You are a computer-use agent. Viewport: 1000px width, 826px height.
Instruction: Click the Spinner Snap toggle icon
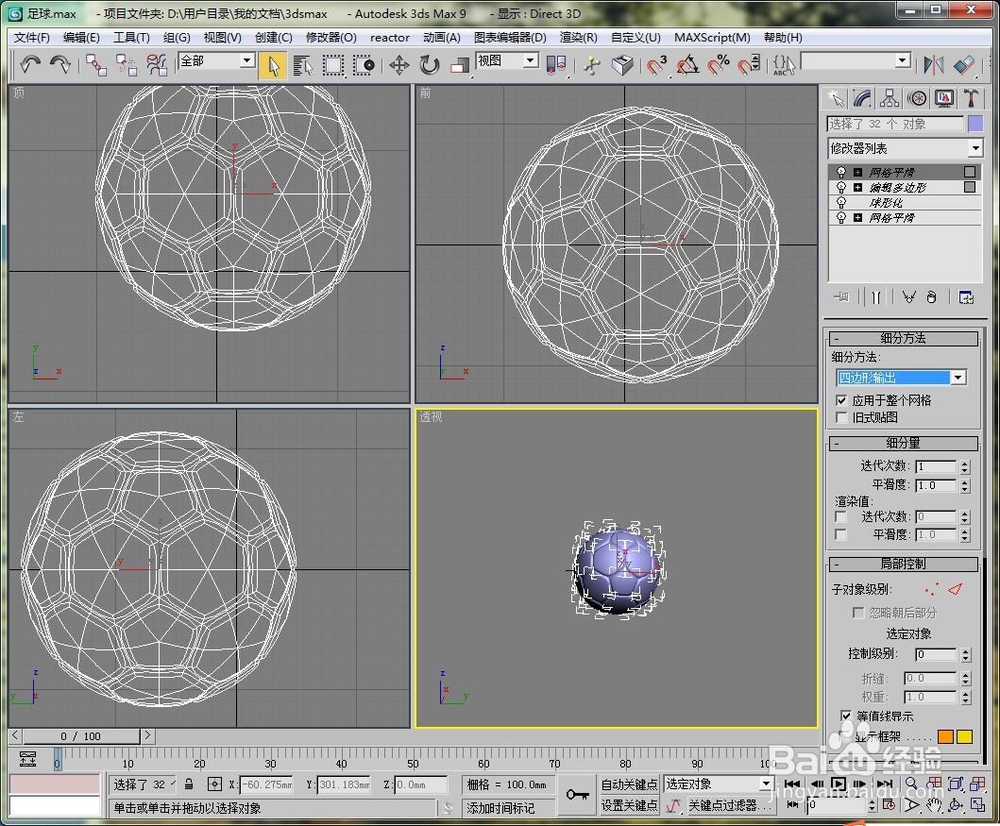coord(749,65)
